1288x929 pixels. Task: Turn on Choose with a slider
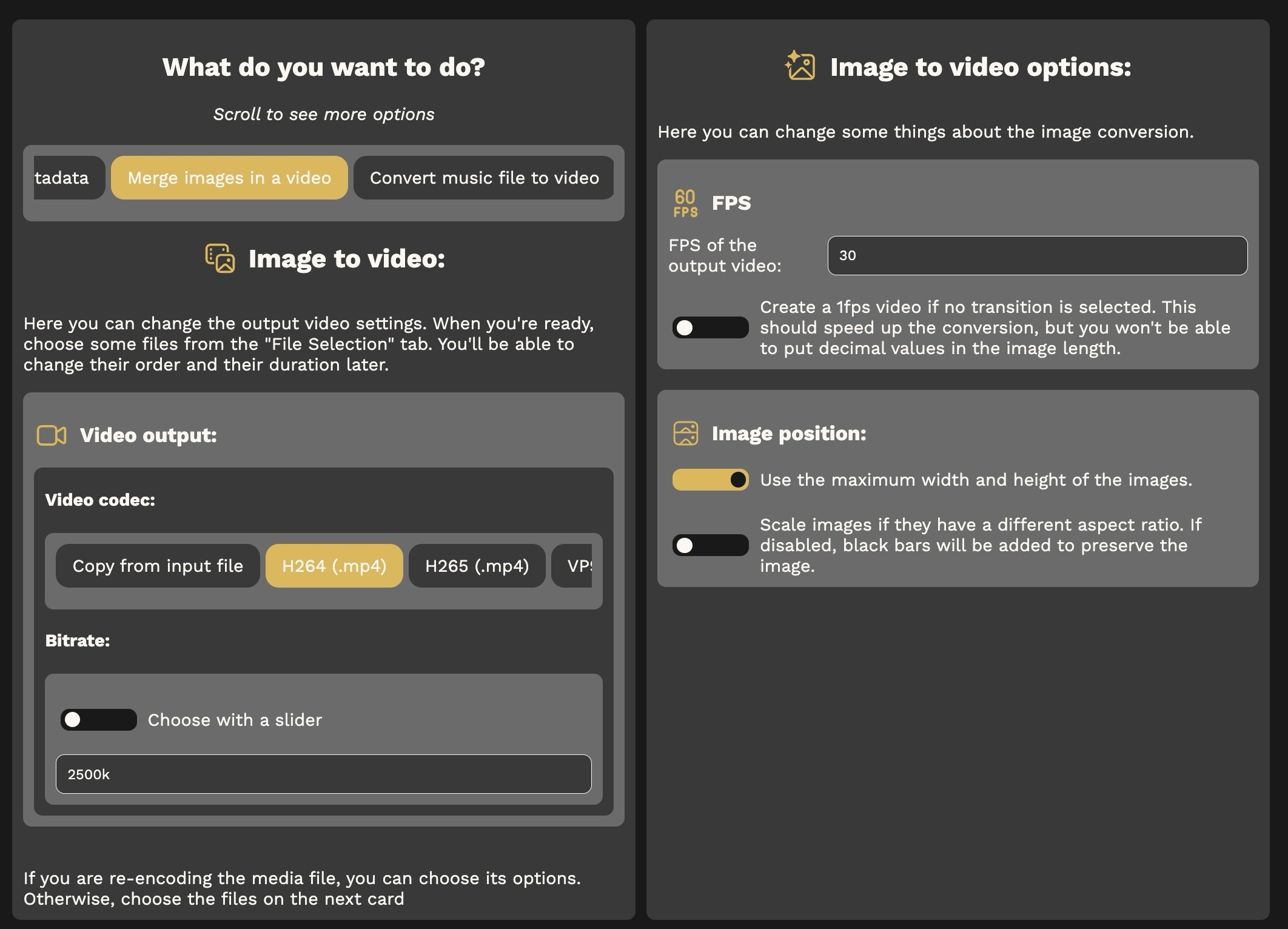pos(98,720)
